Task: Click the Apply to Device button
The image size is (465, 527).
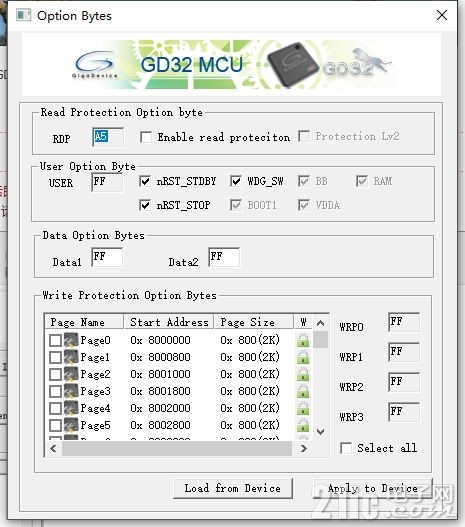Action: [x=373, y=488]
